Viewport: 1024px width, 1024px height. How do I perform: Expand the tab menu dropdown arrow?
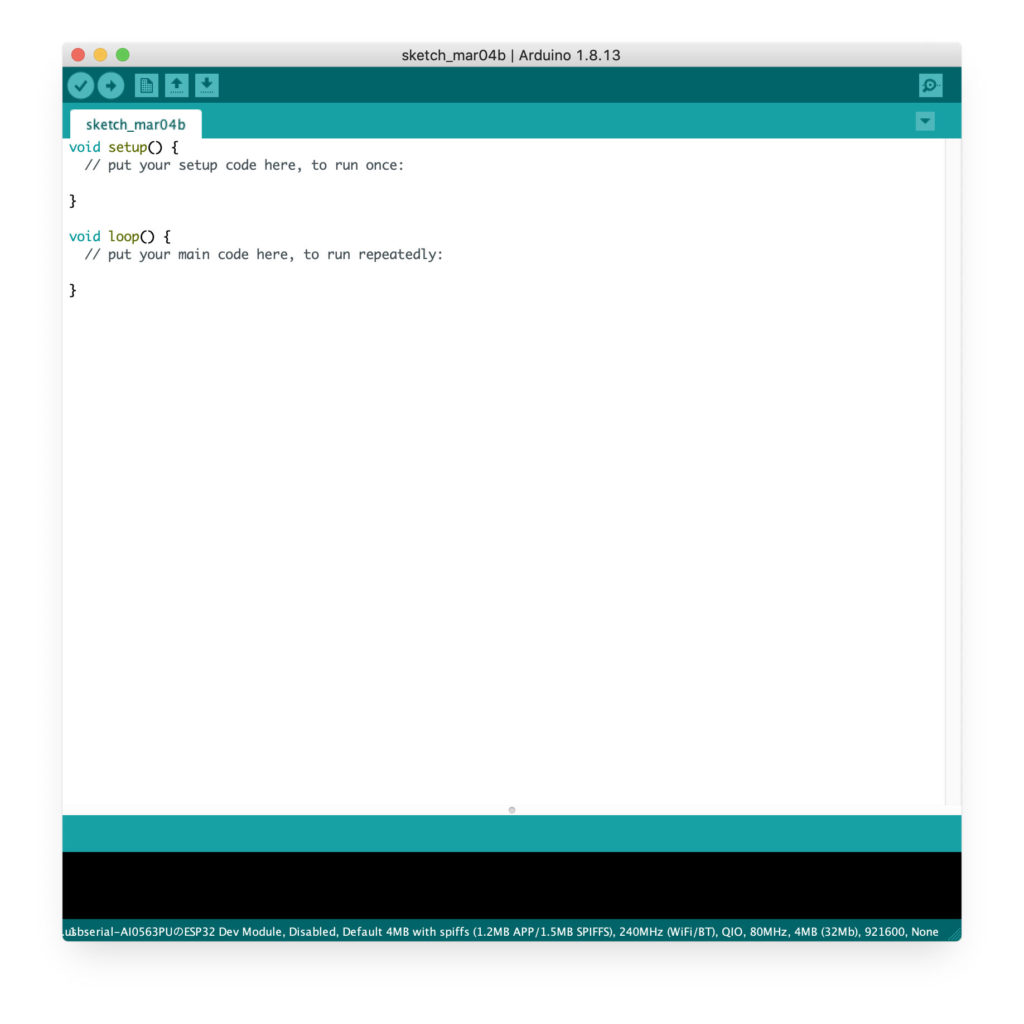click(x=925, y=121)
